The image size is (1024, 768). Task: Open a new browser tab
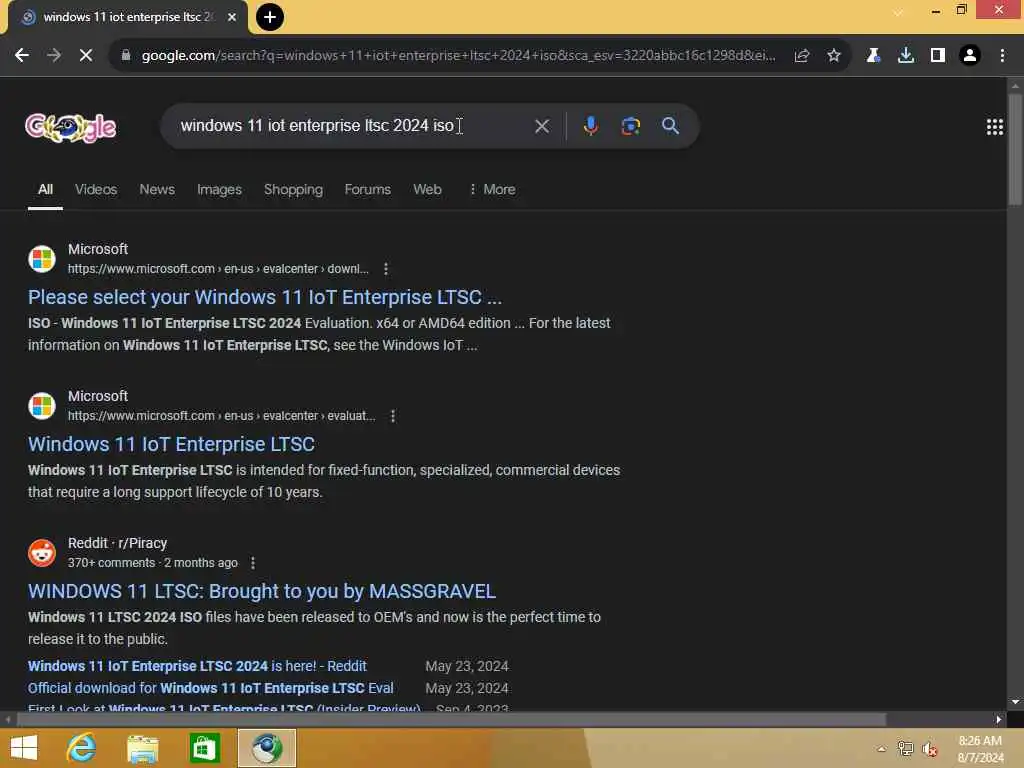pos(270,17)
